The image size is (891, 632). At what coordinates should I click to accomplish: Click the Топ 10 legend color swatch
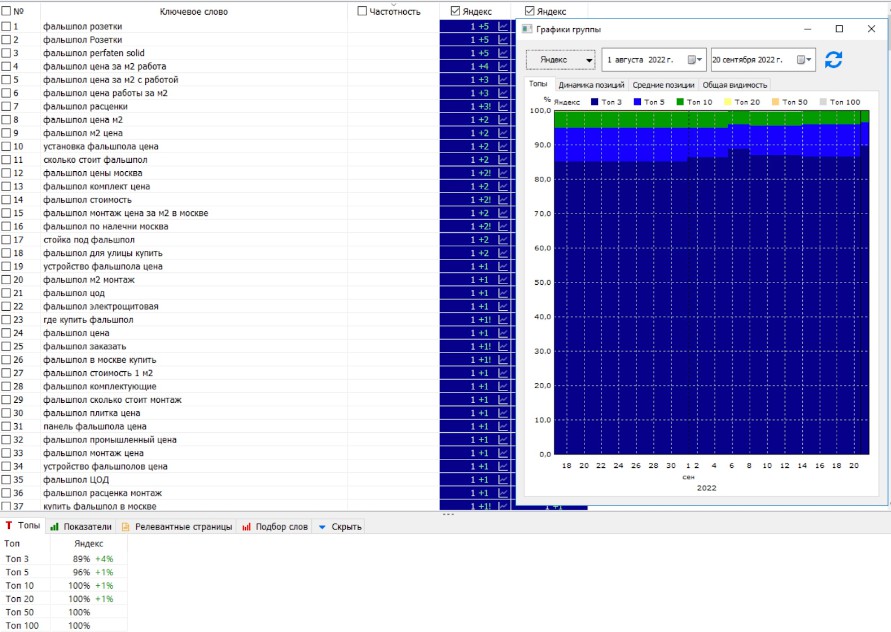click(680, 102)
